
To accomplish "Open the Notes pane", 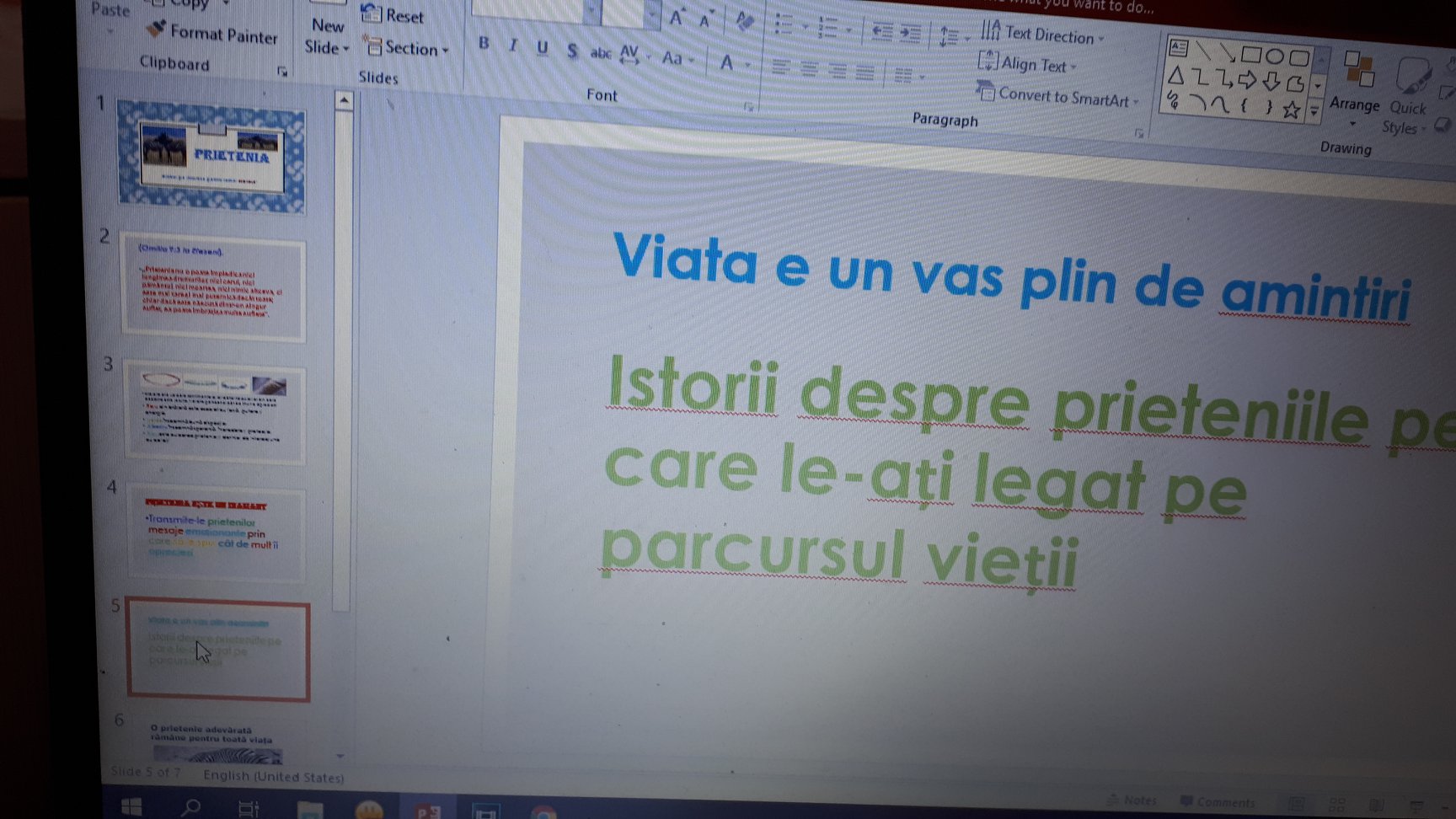I will [1132, 800].
